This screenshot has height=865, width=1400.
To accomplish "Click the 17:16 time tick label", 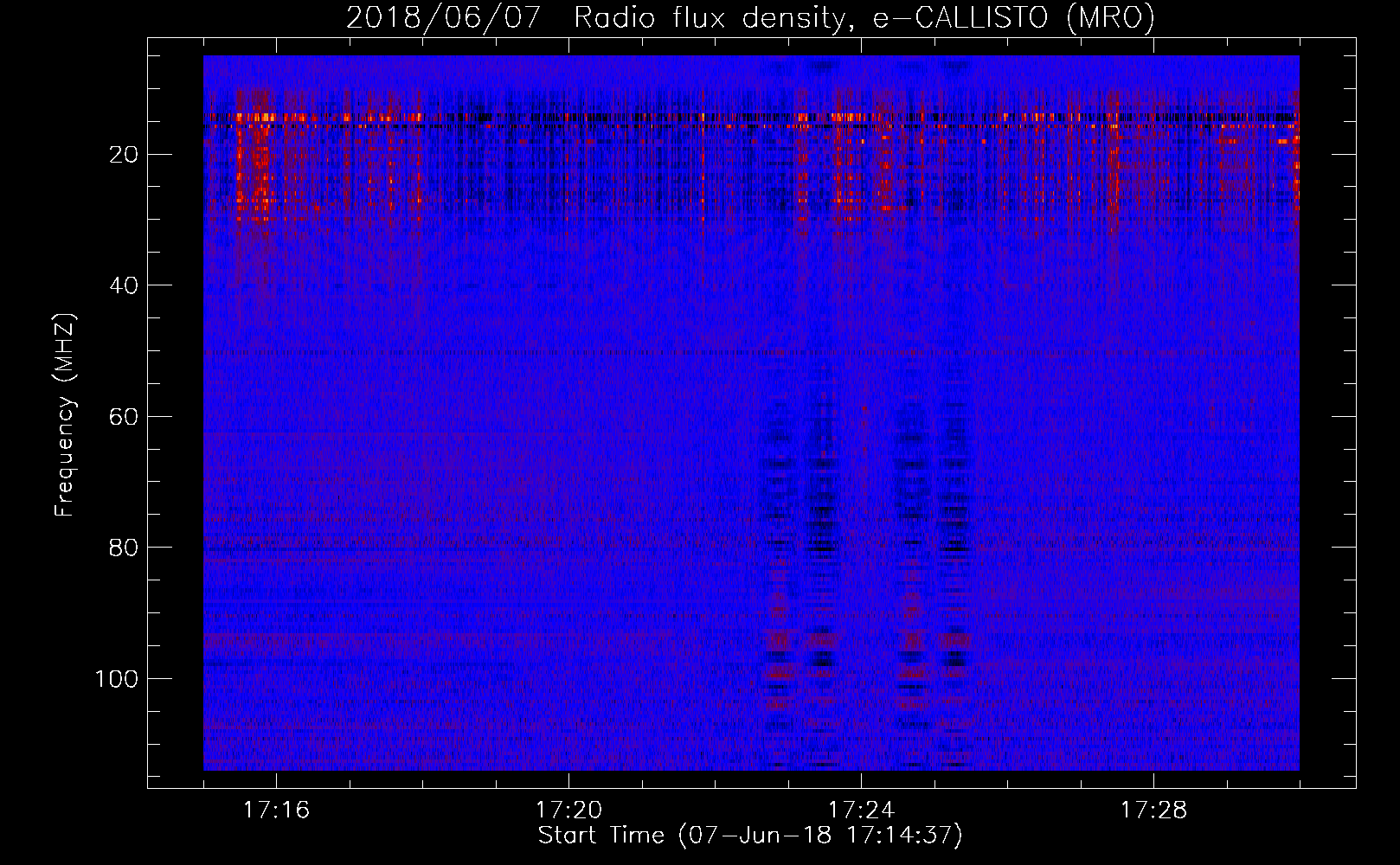I will 276,811.
